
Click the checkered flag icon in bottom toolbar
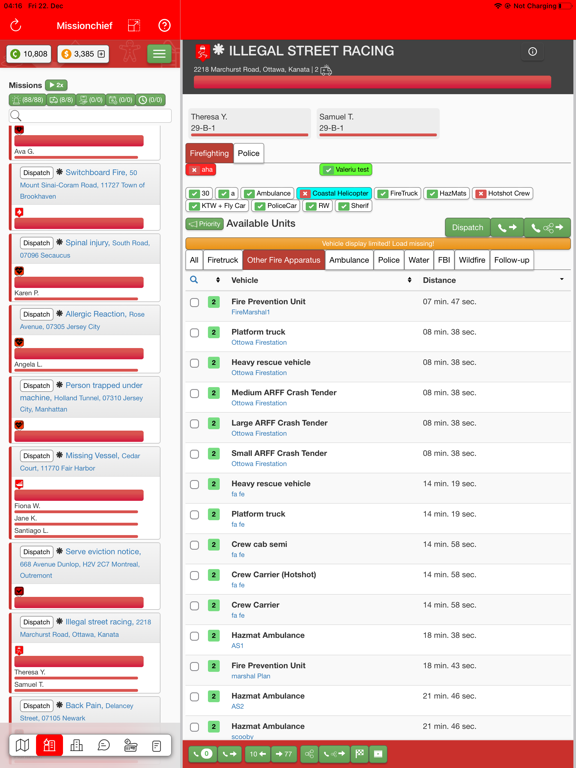coord(360,754)
